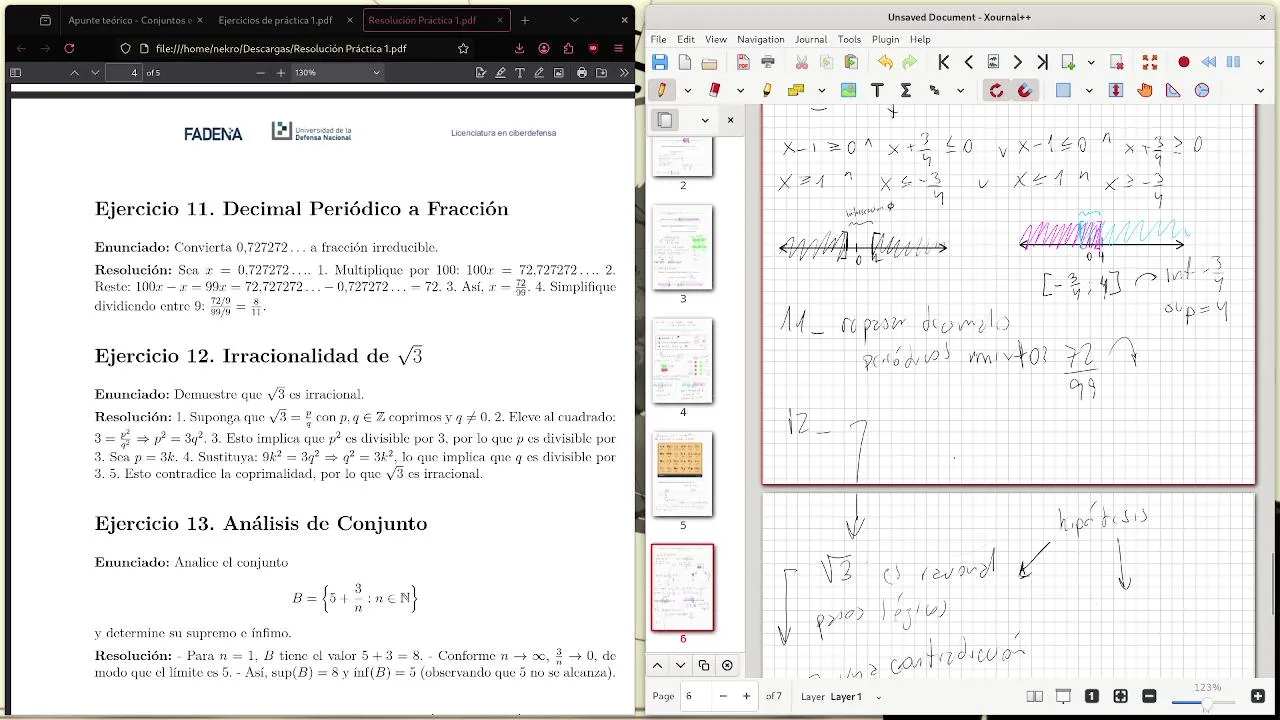Viewport: 1280px width, 720px height.
Task: Open the Journal menu
Action: click(811, 39)
